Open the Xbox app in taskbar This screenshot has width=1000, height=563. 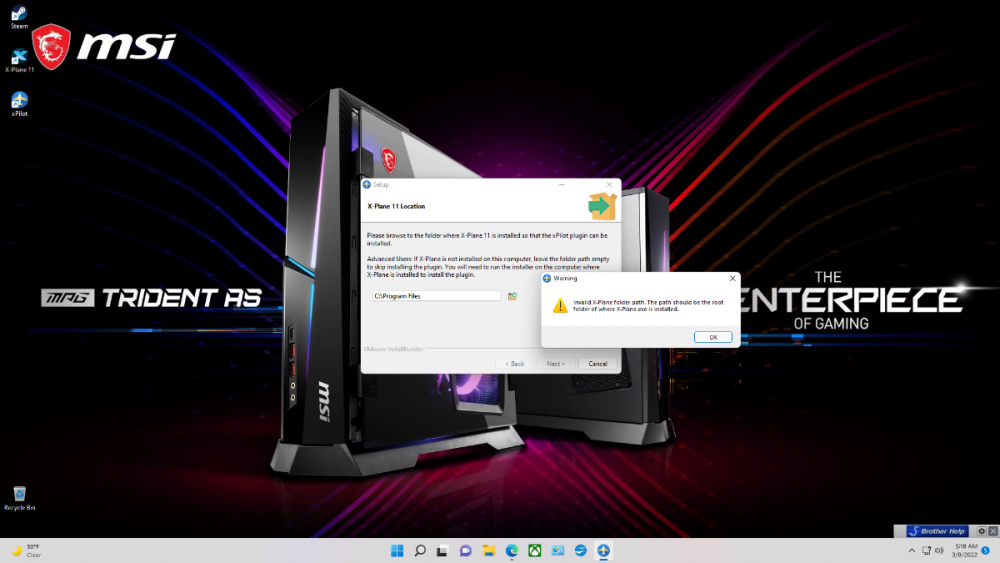[534, 551]
